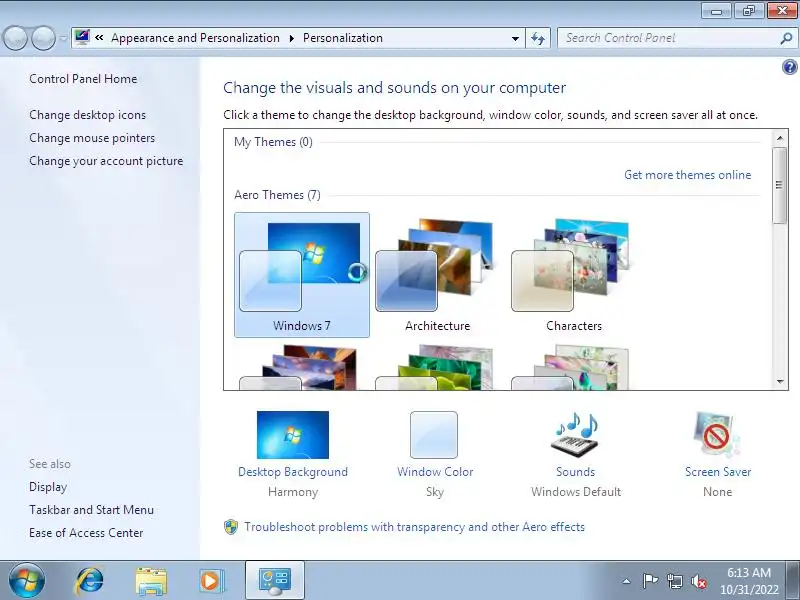Expand the breadcrumb arrow before Personalization

(x=292, y=38)
